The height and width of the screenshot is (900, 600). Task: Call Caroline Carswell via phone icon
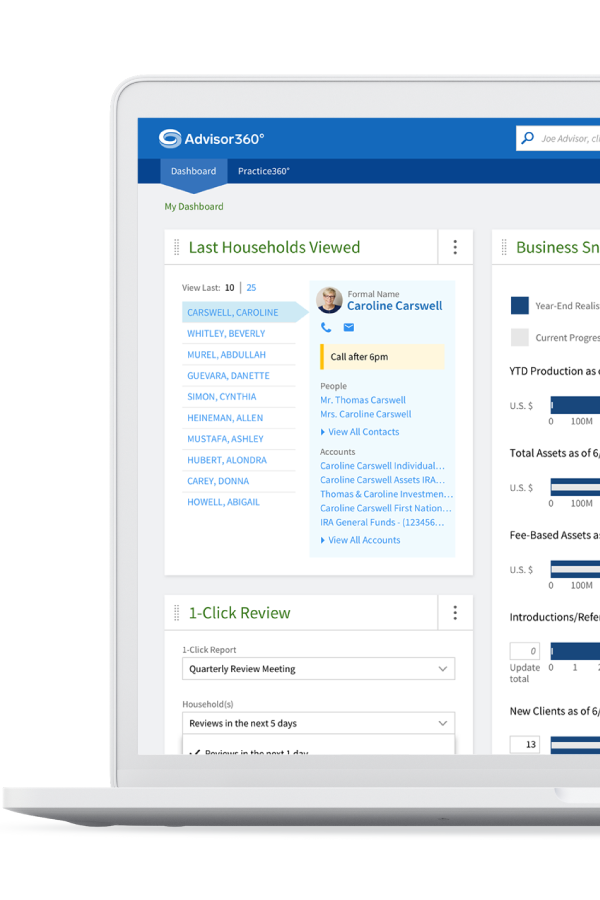point(326,327)
